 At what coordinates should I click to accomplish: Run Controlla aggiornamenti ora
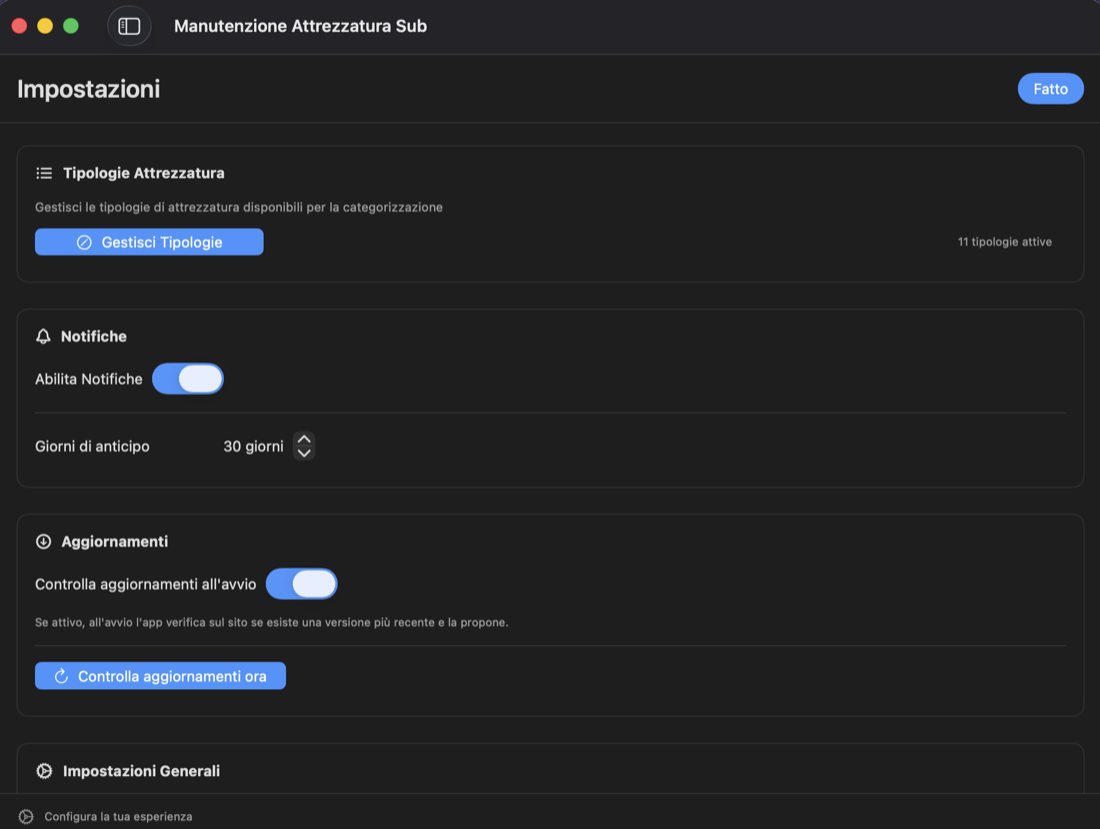point(161,676)
